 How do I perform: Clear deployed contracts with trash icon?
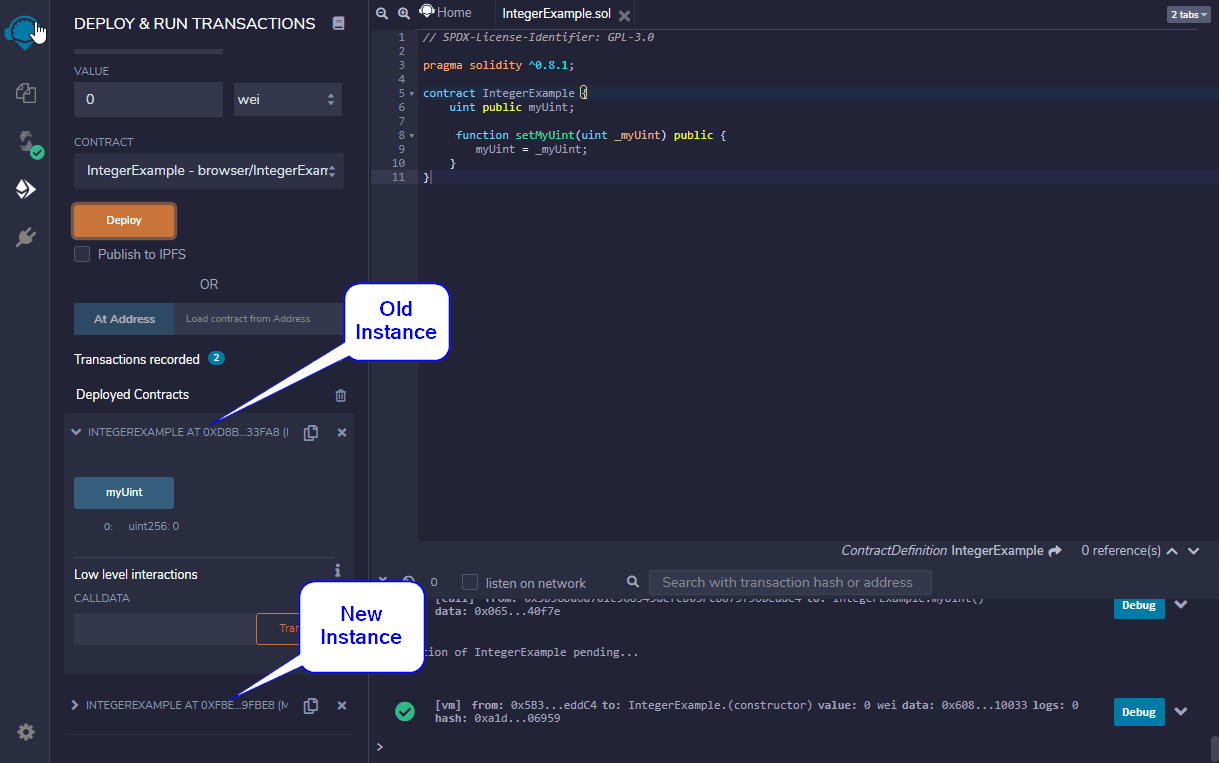pos(340,395)
